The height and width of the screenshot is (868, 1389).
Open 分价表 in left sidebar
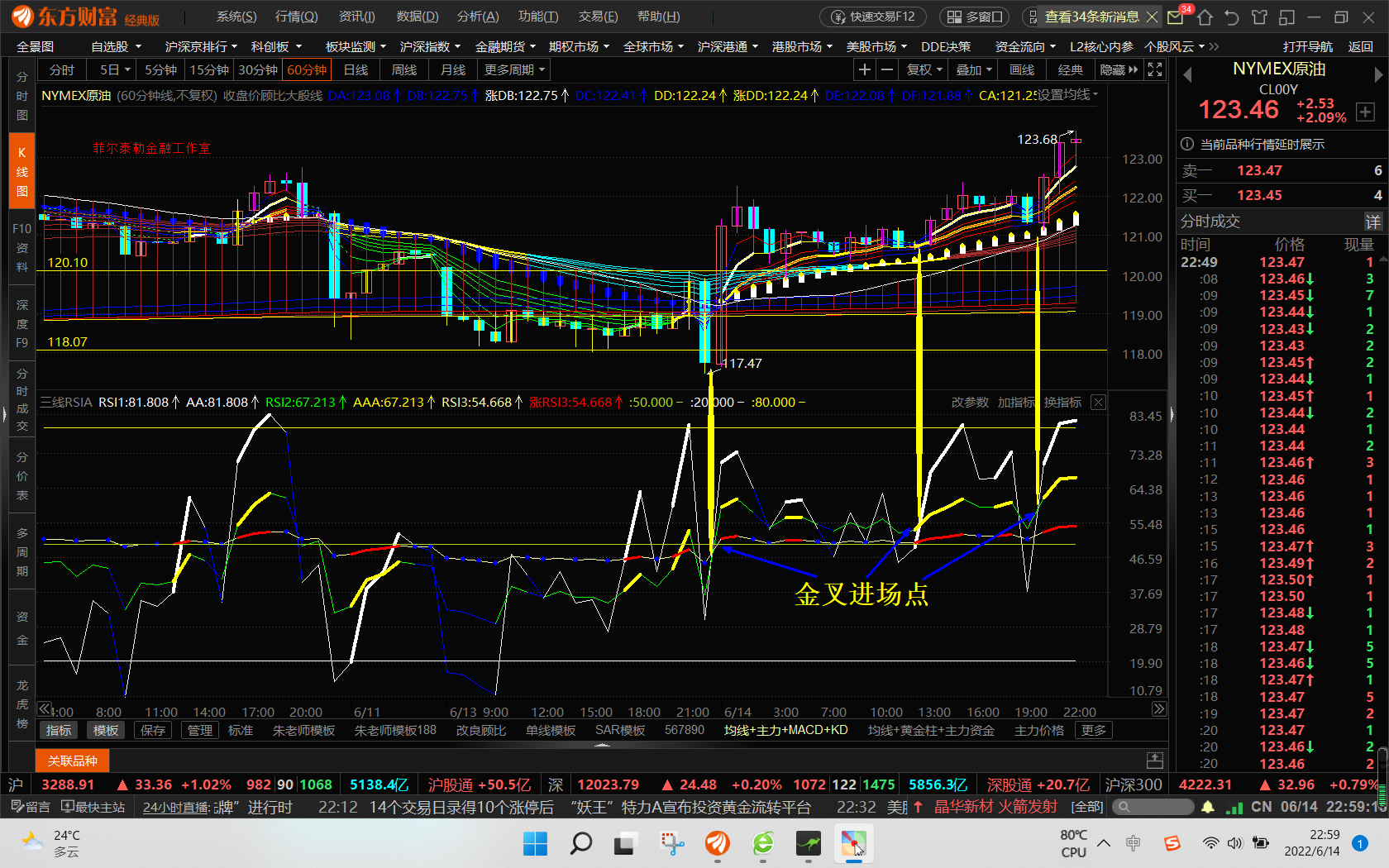pos(22,476)
